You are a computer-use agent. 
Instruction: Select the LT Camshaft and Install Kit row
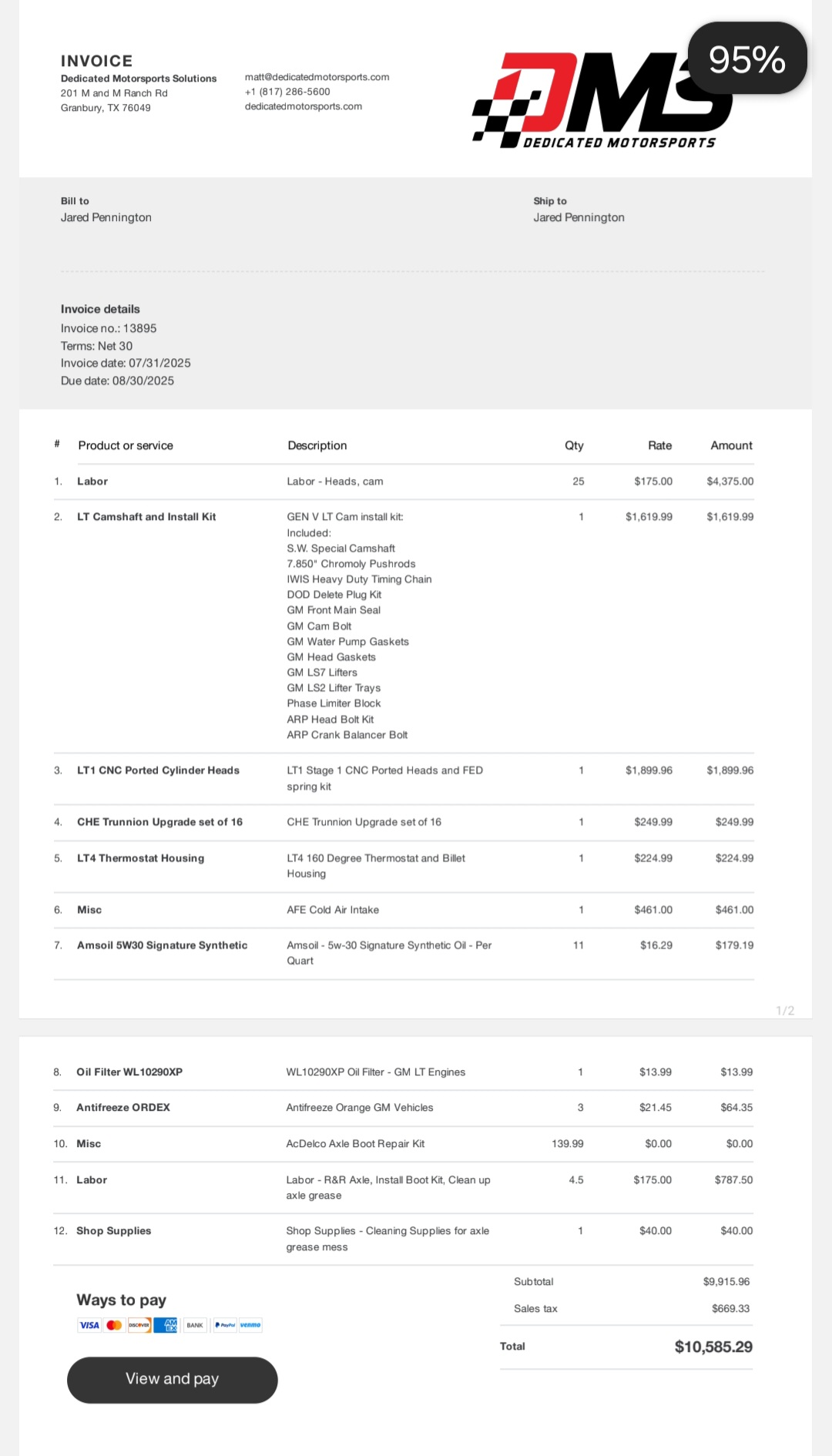pos(404,626)
